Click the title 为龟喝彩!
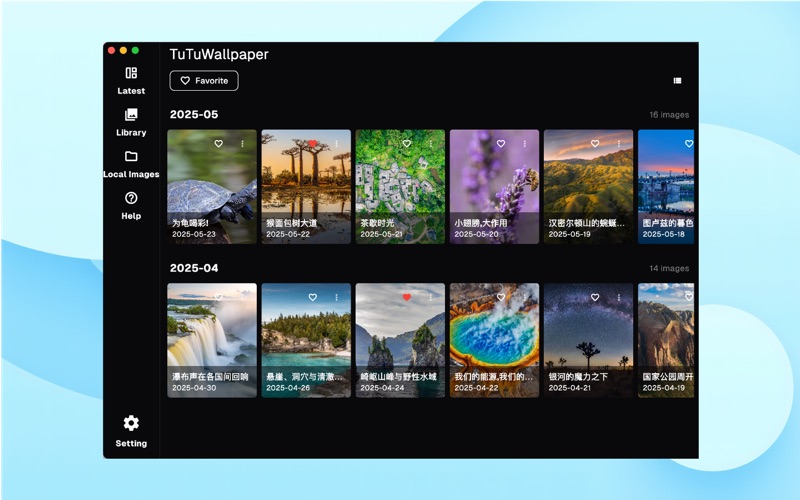Image resolution: width=800 pixels, height=500 pixels. click(190, 223)
